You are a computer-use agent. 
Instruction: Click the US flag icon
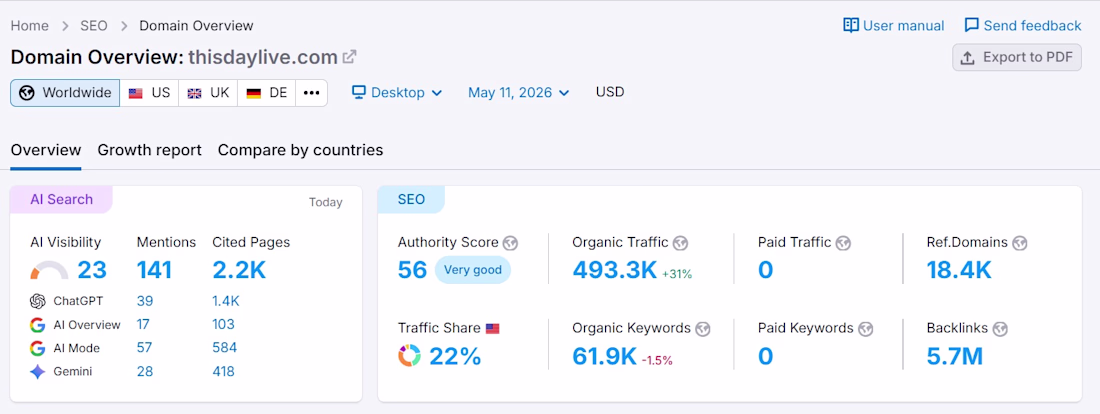click(136, 93)
